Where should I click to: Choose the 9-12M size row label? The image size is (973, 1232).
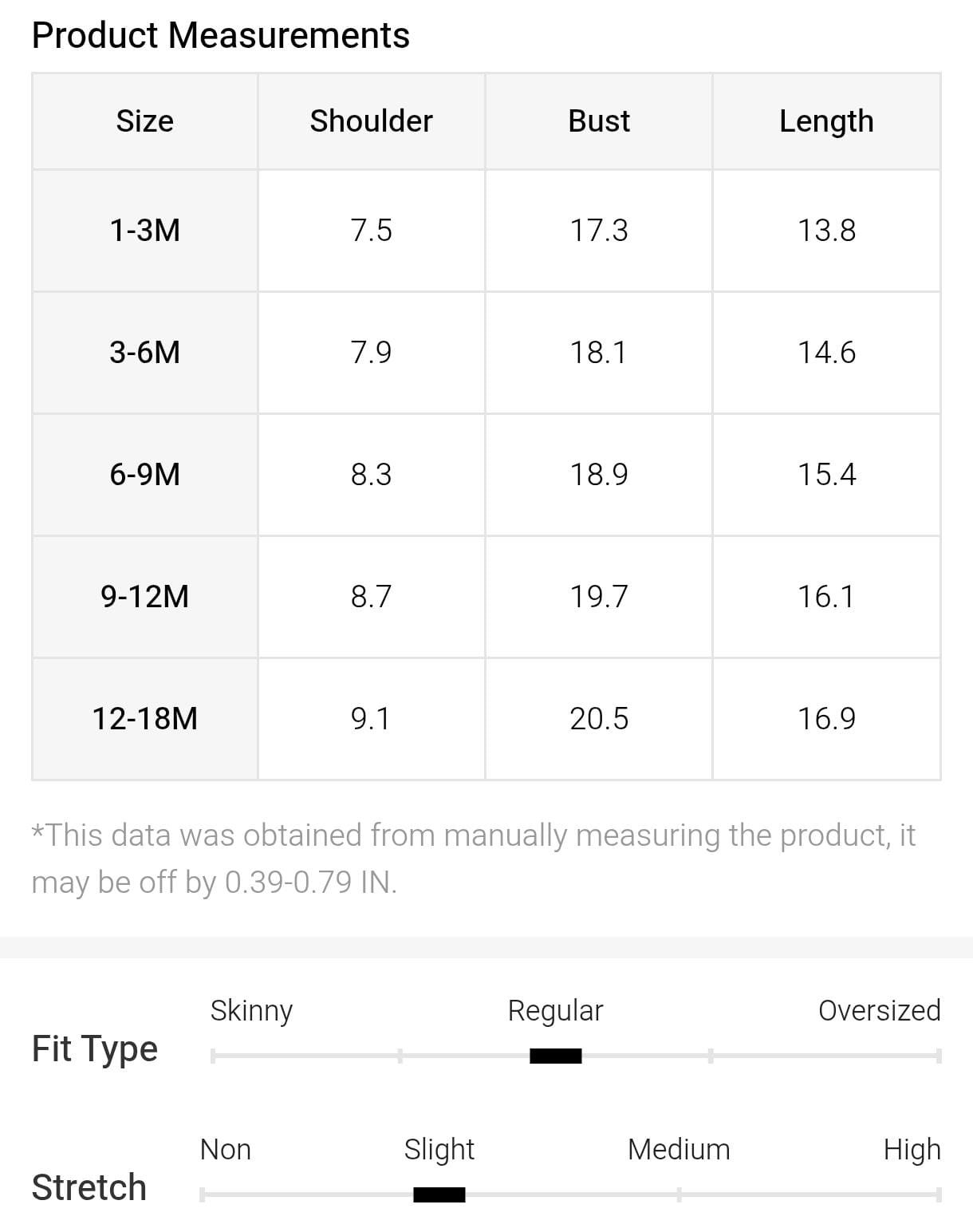point(144,597)
